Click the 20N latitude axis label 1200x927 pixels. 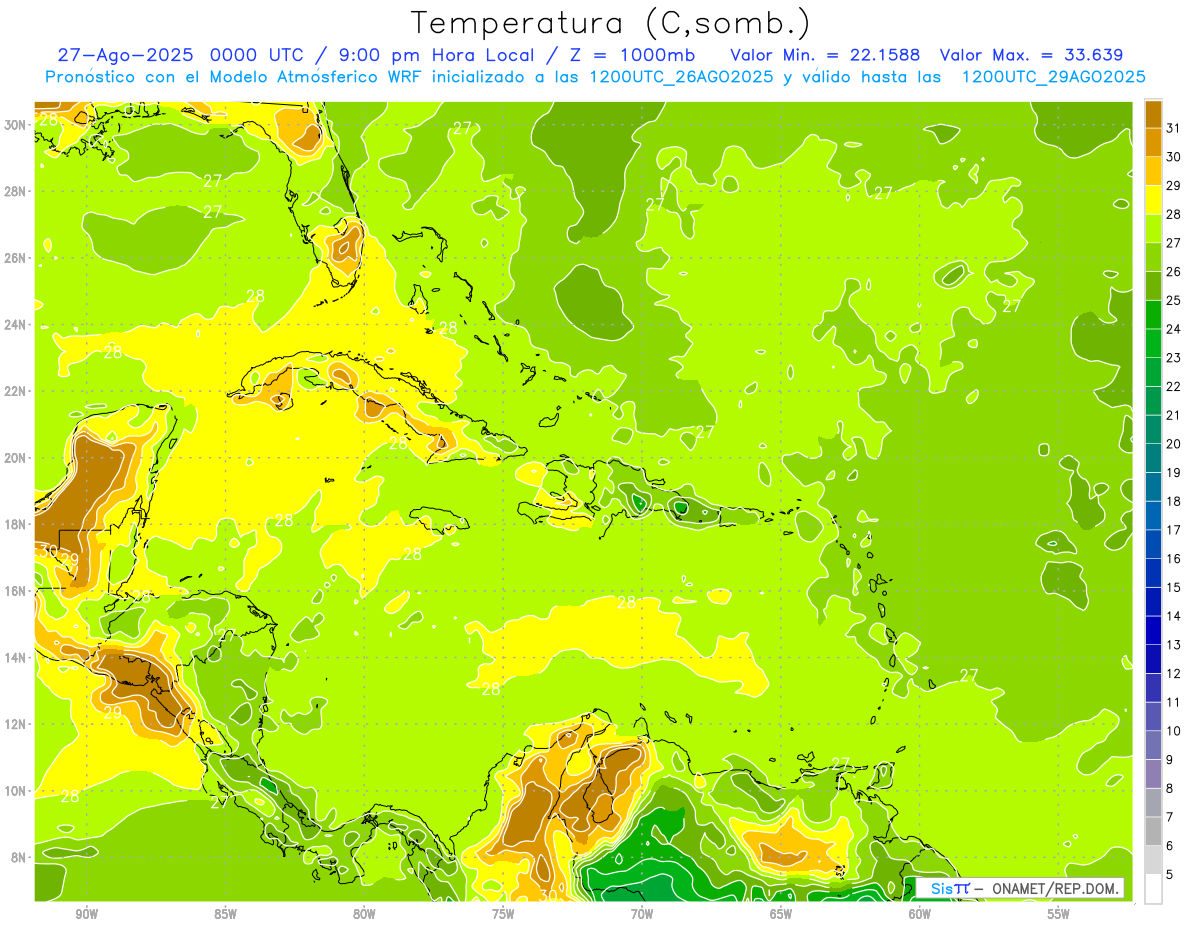pos(15,458)
